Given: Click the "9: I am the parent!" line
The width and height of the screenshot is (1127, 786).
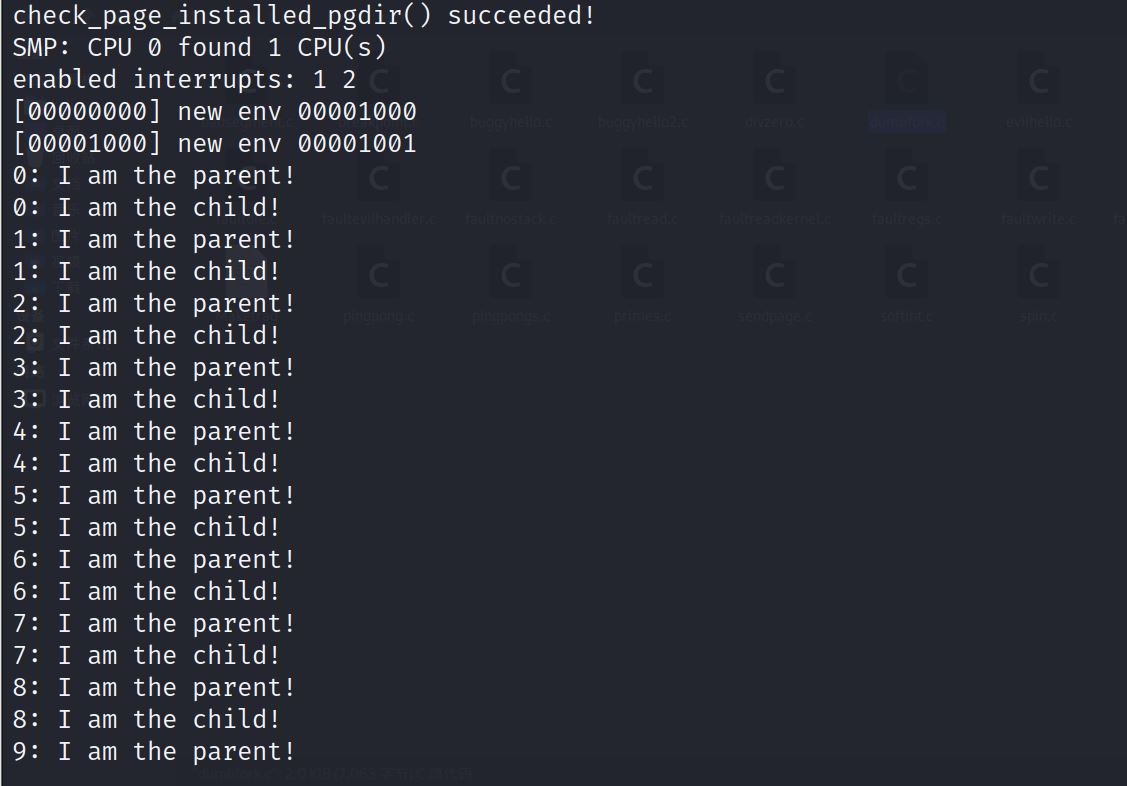Looking at the screenshot, I should [x=154, y=751].
